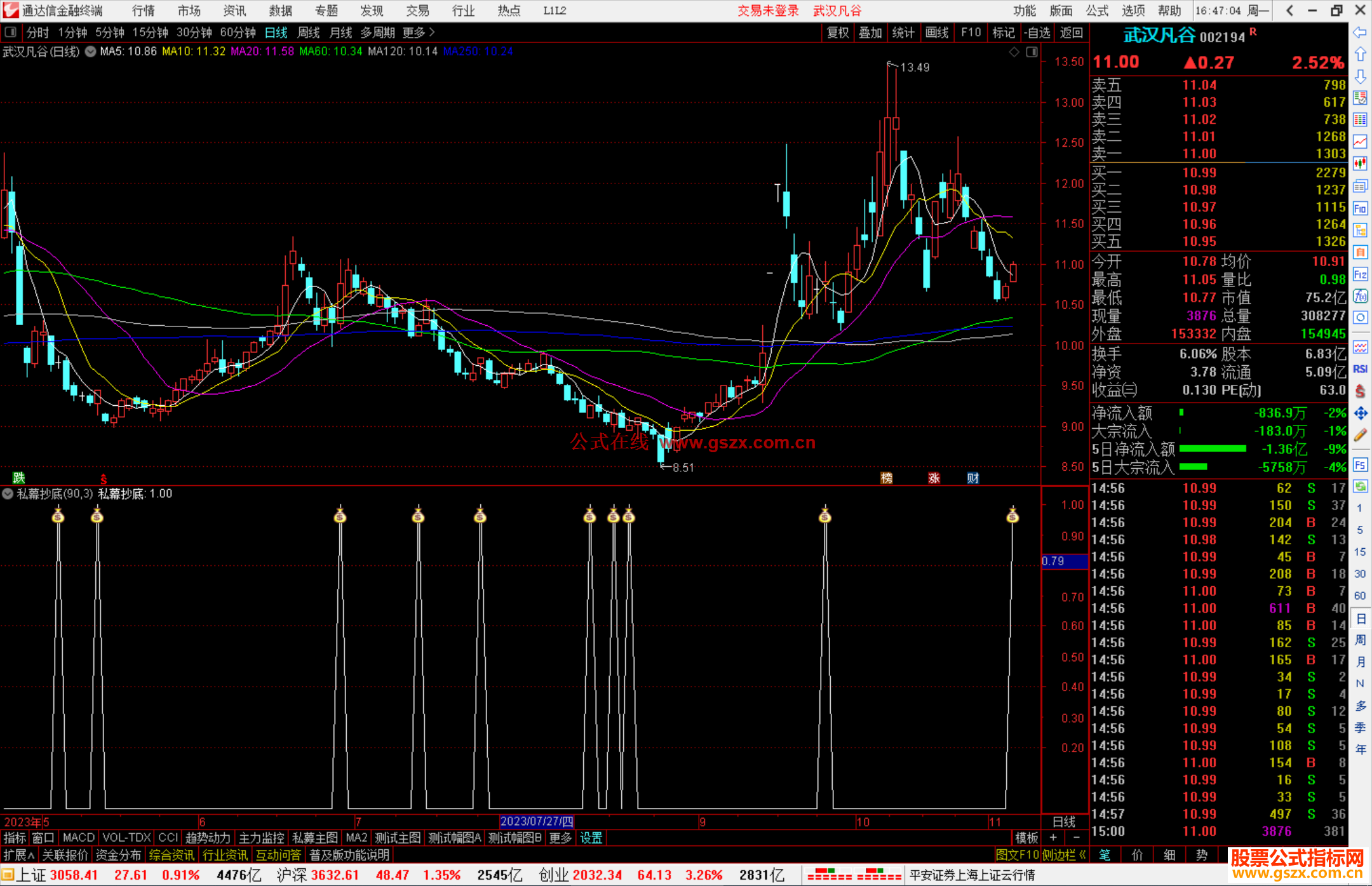Click the green refresh sidebar icon
The height and width of the screenshot is (886, 1372).
click(1360, 487)
